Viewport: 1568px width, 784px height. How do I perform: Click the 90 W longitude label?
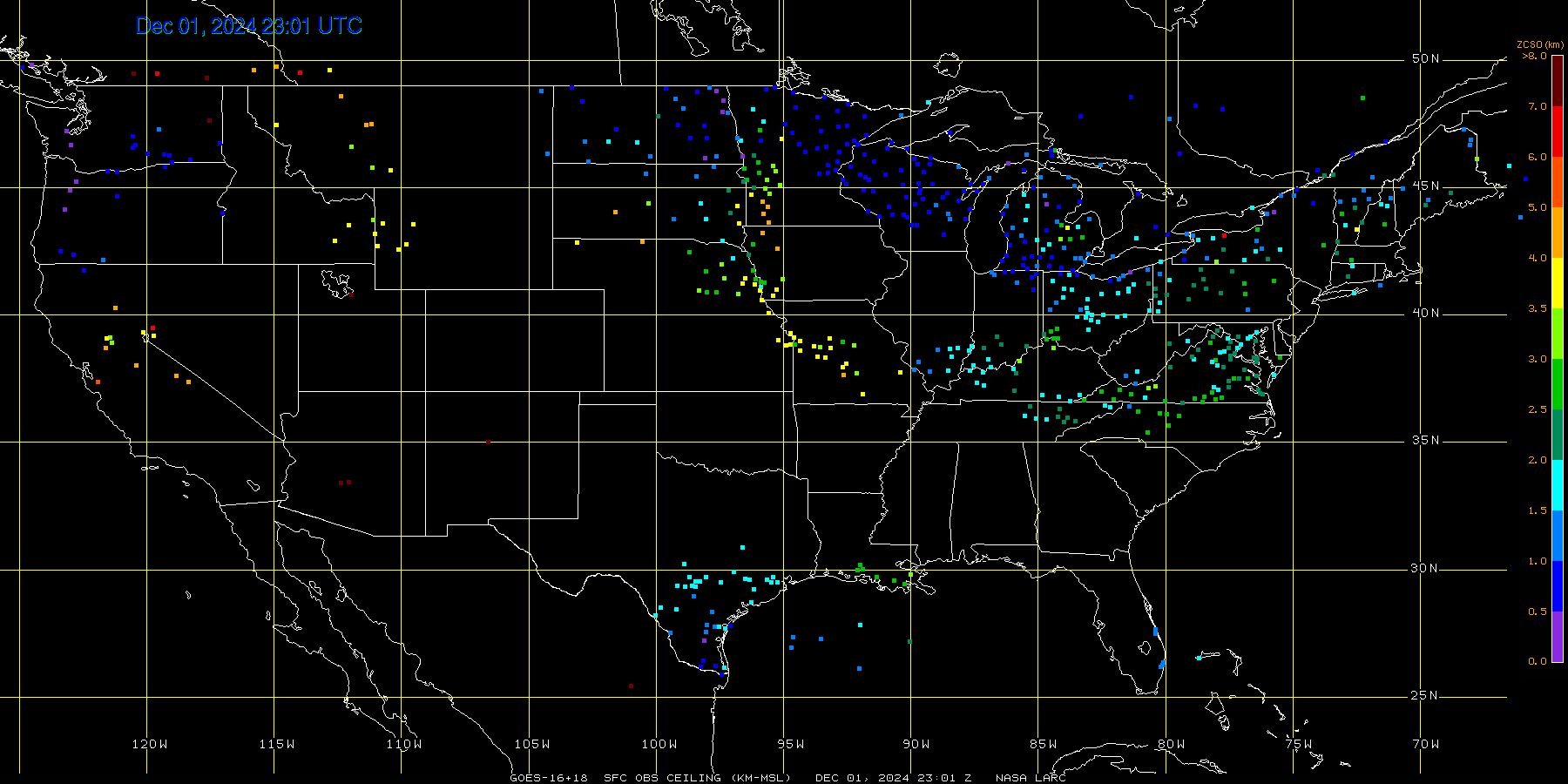pyautogui.click(x=916, y=744)
